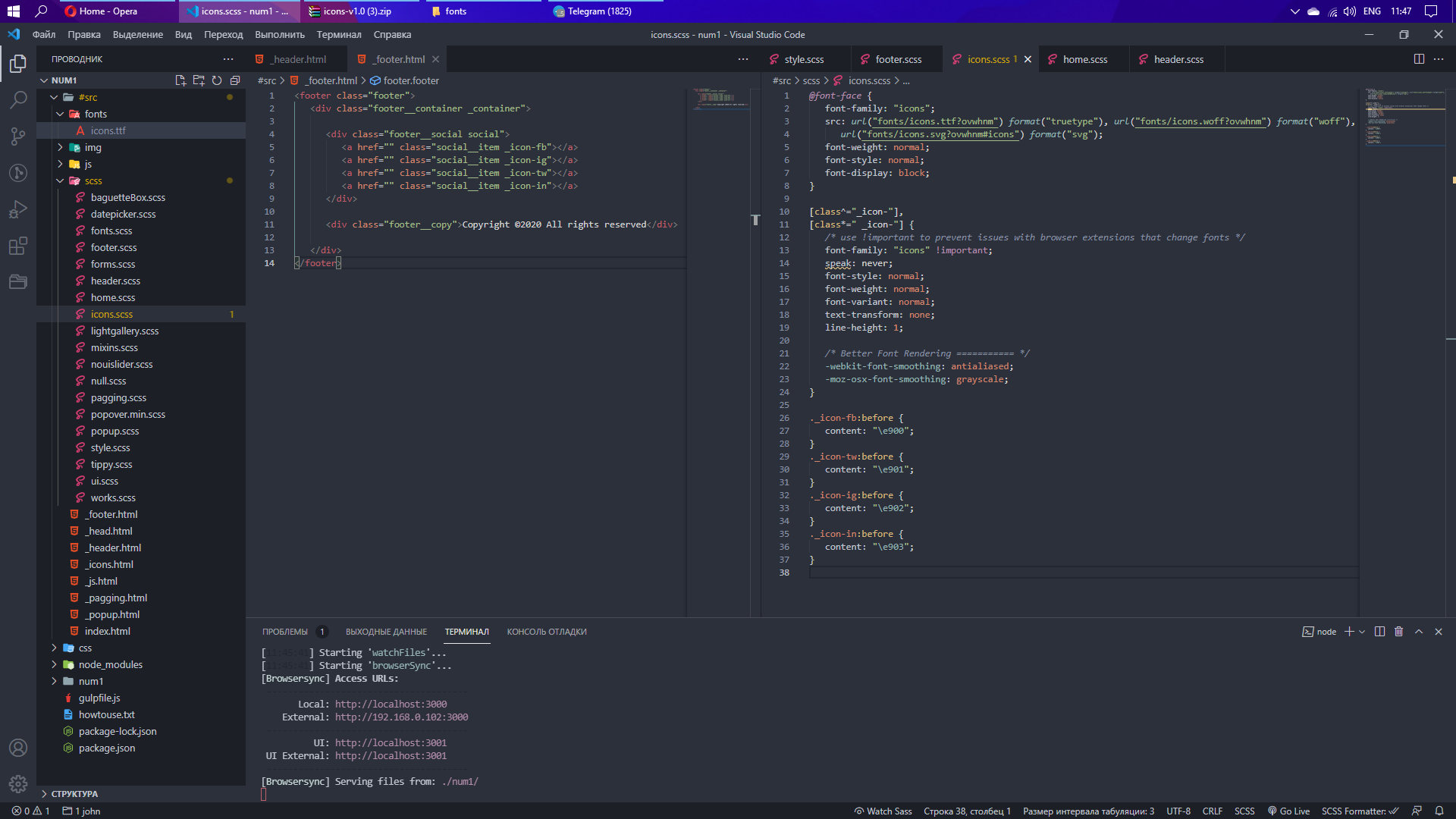Open http://localhost:3000 link in terminal

[x=391, y=704]
